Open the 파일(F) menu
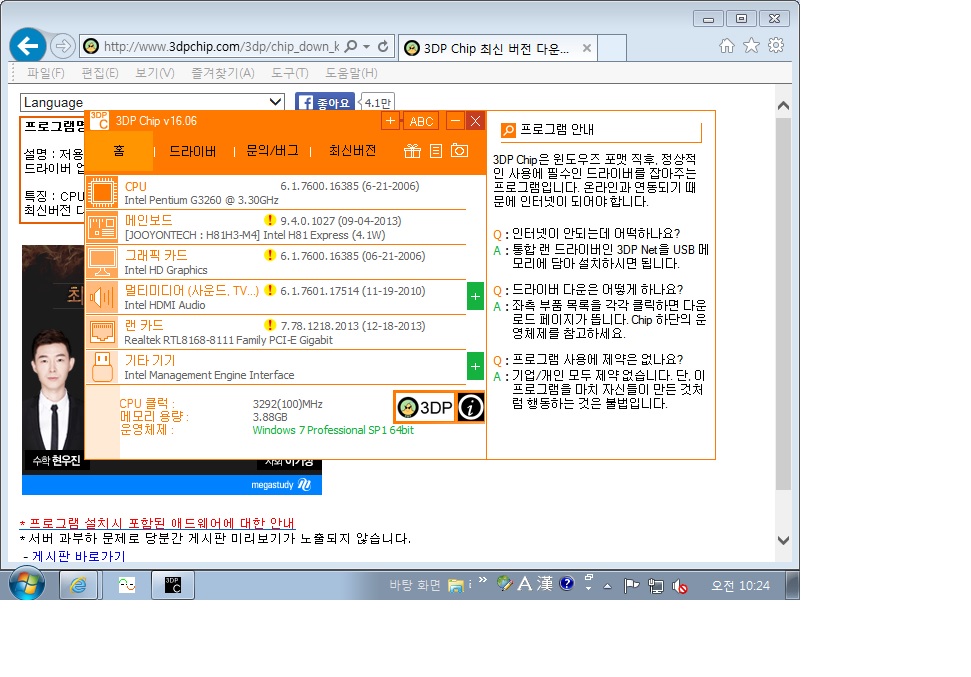 click(45, 73)
